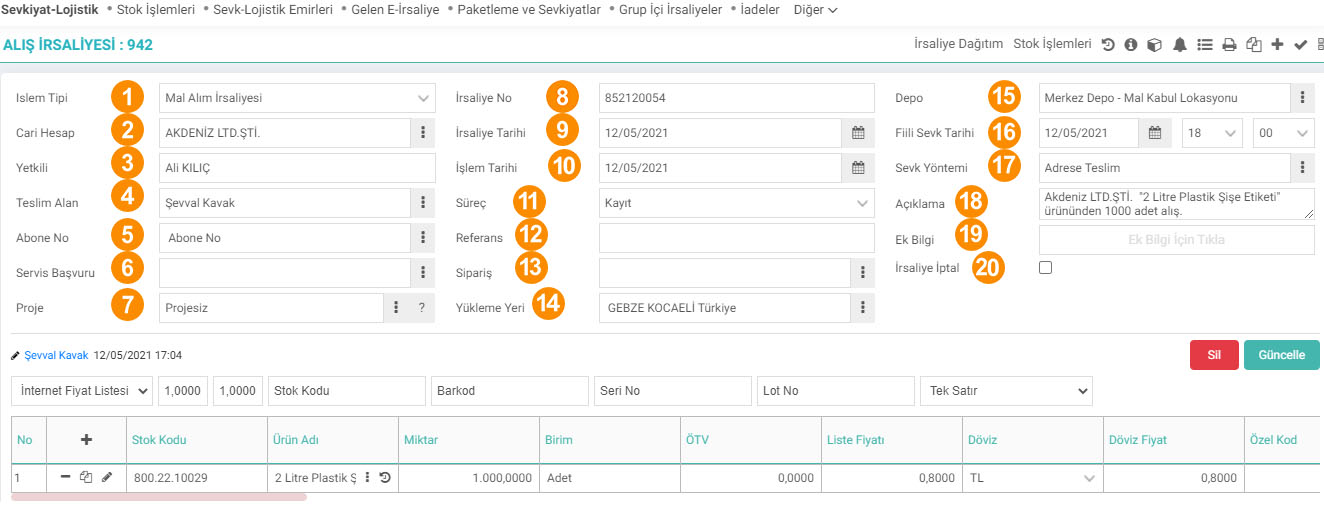Image resolution: width=1324 pixels, height=522 pixels.
Task: Click the Lot No input field
Action: 836,391
